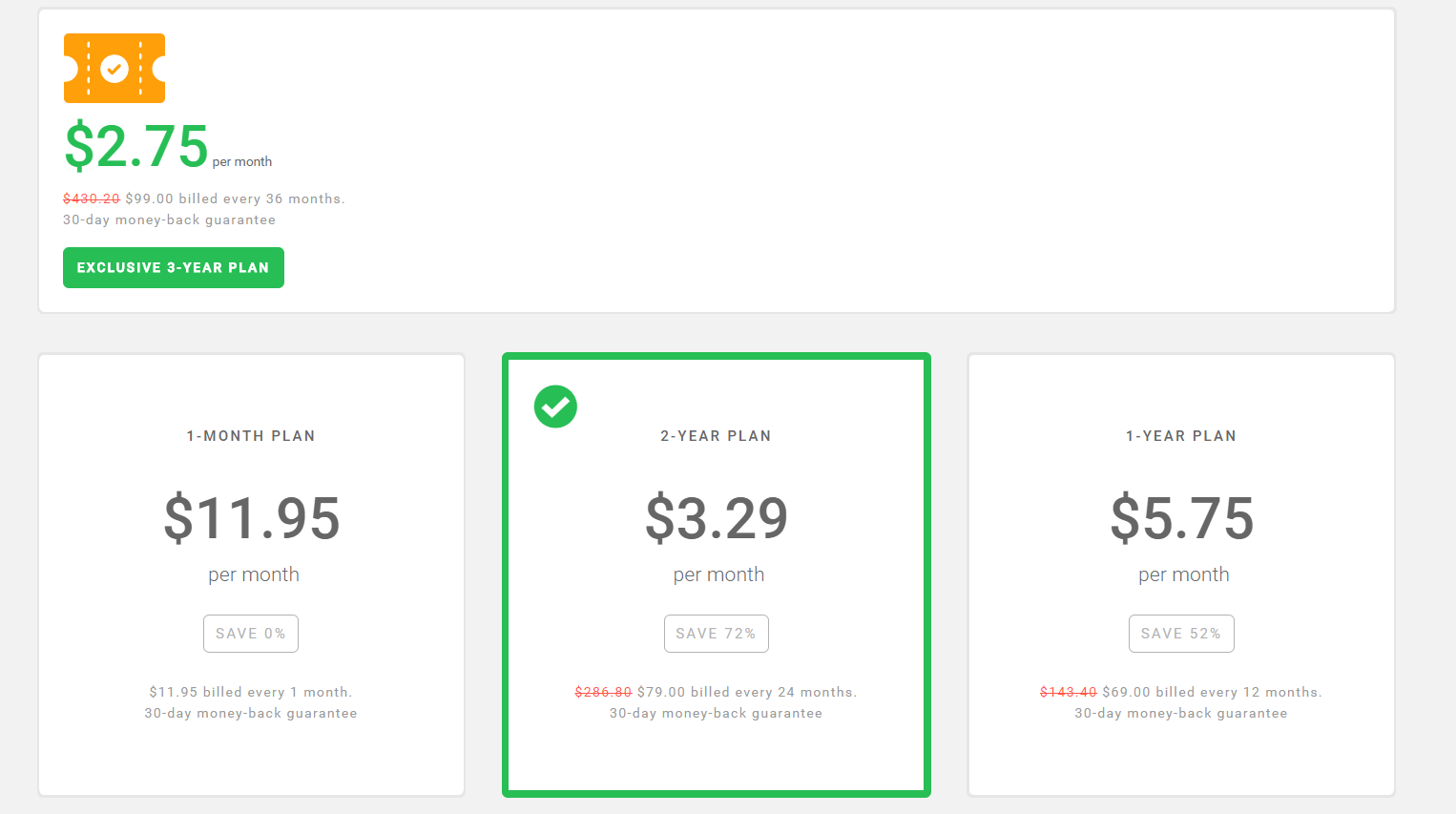Click the $3.29 price text
The image size is (1456, 814).
717,518
